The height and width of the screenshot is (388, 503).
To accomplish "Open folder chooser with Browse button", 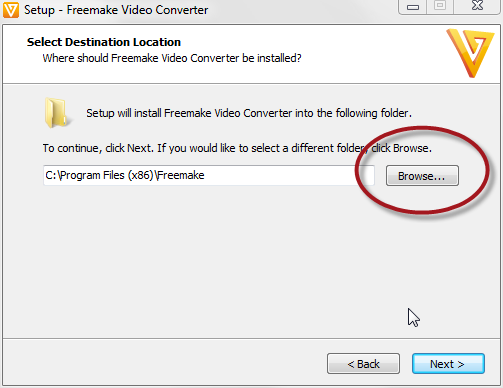I will click(422, 175).
